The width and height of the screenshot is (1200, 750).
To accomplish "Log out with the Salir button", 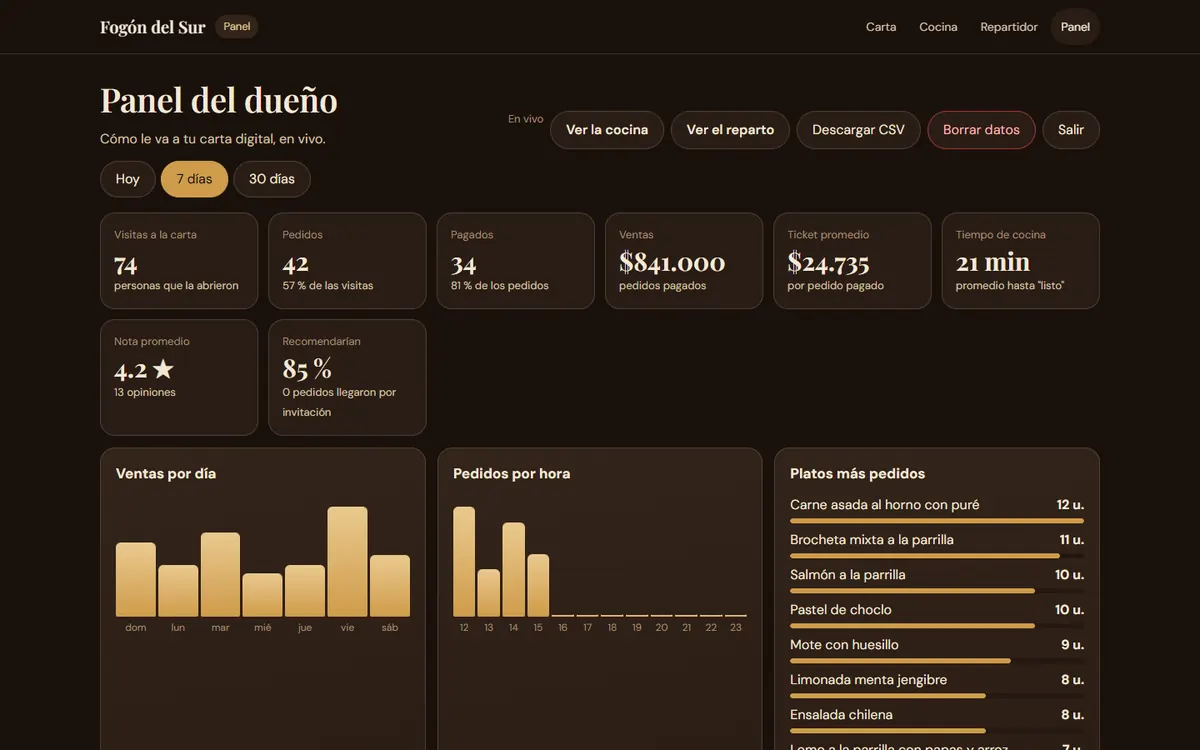I will (1071, 130).
